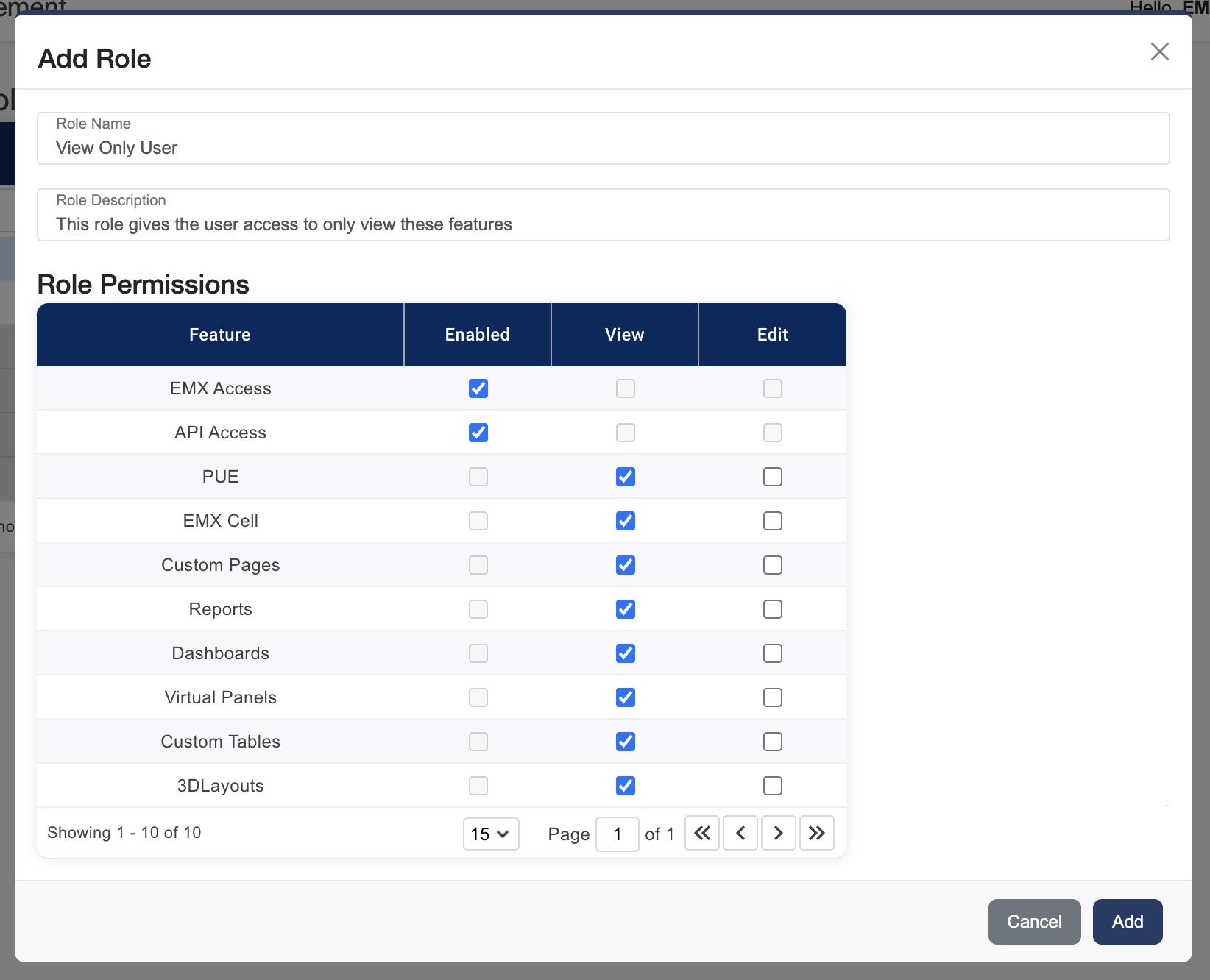Check Edit box for Custom Pages
The image size is (1210, 980).
[773, 565]
